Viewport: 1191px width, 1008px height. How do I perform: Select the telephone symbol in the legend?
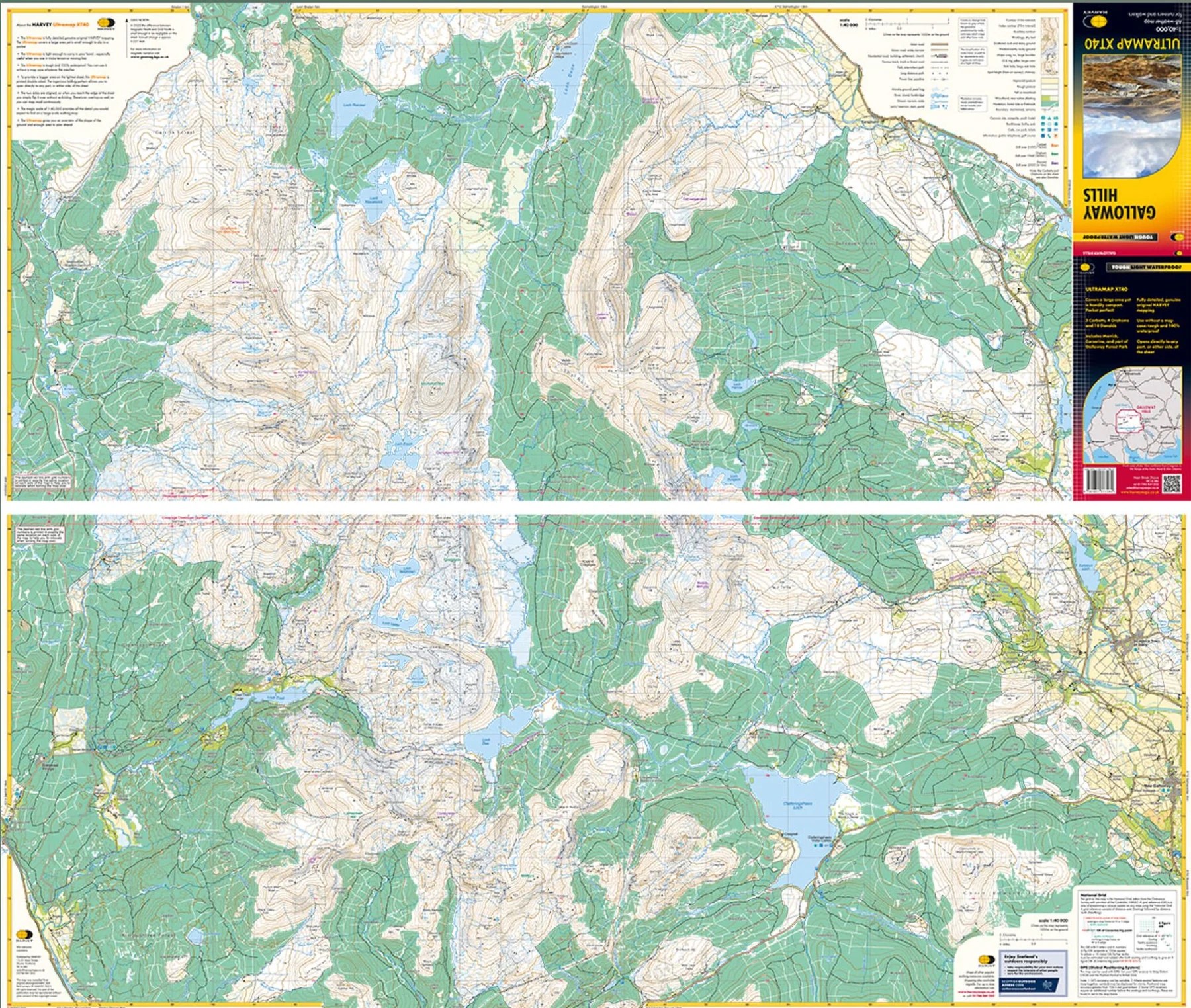[1049, 136]
